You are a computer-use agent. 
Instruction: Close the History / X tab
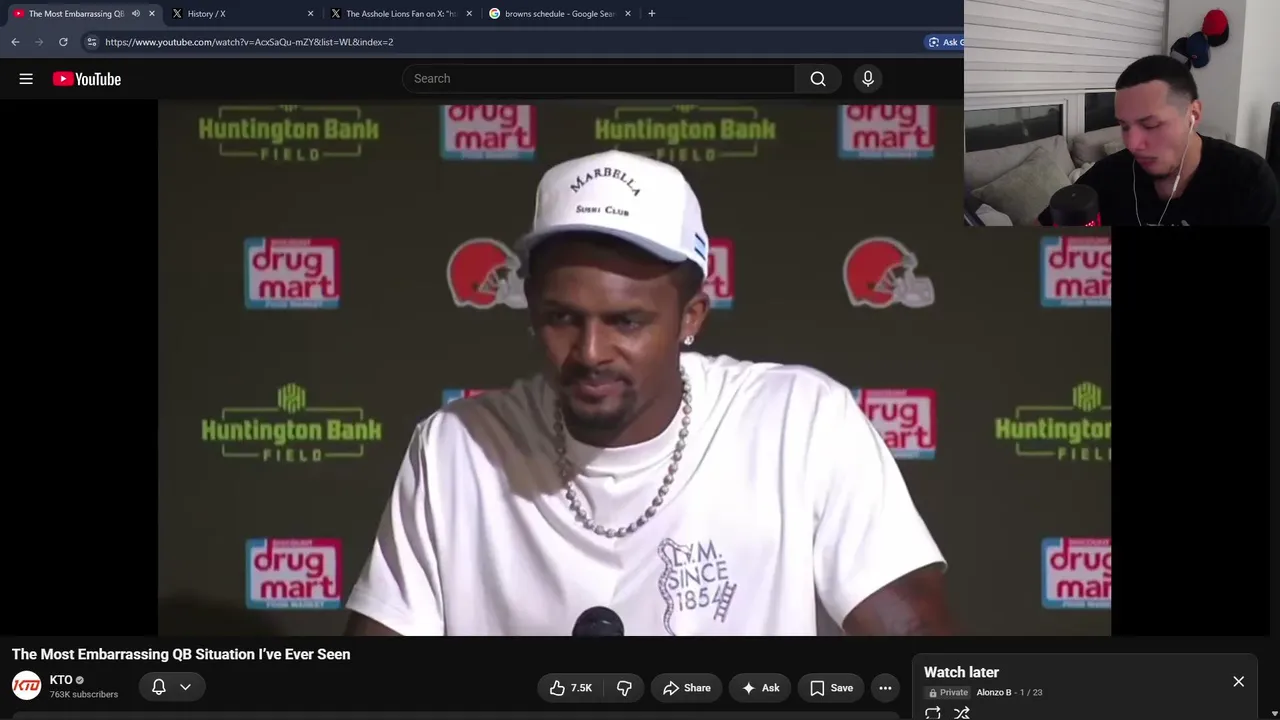pyautogui.click(x=310, y=14)
